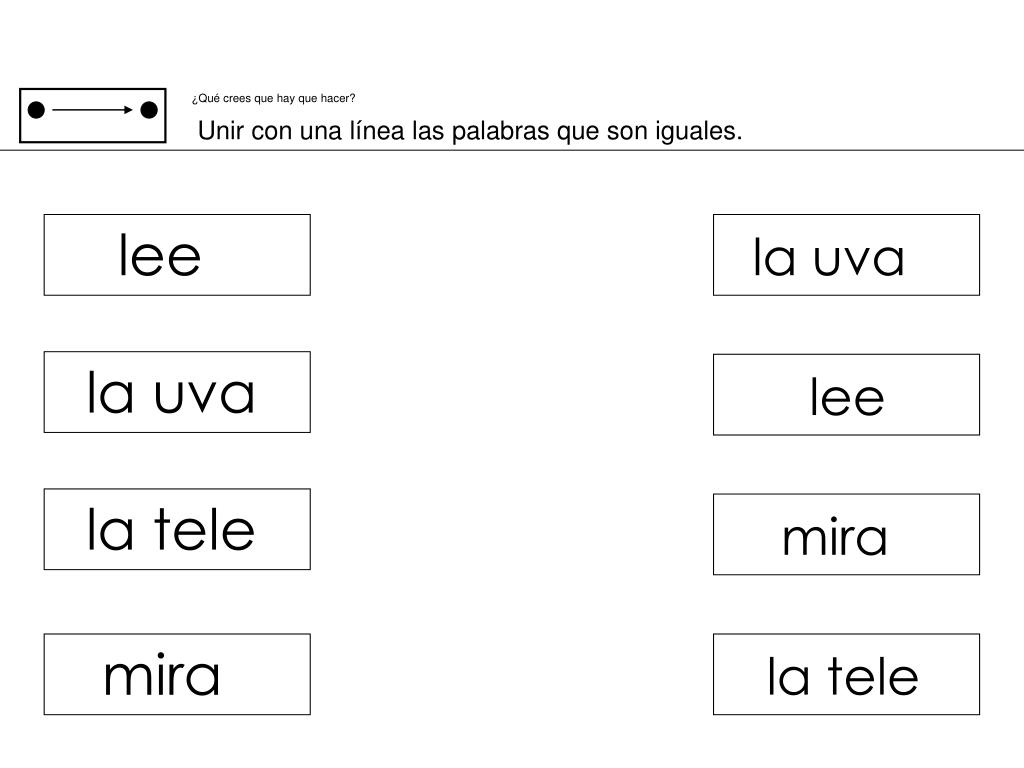
Task: Select the left-column box labeled 'mira'
Action: point(177,674)
